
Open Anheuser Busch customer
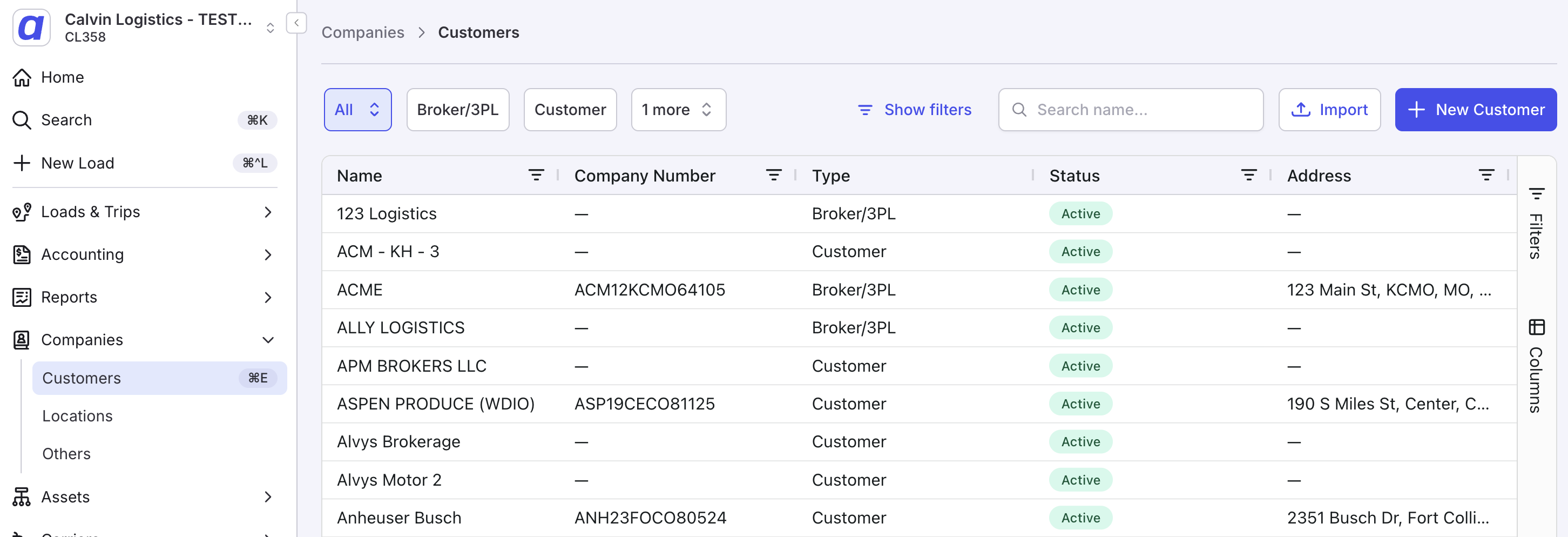click(x=919, y=518)
